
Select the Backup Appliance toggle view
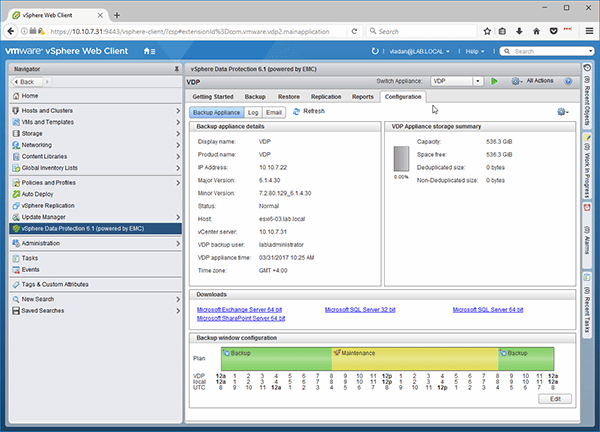(x=216, y=112)
